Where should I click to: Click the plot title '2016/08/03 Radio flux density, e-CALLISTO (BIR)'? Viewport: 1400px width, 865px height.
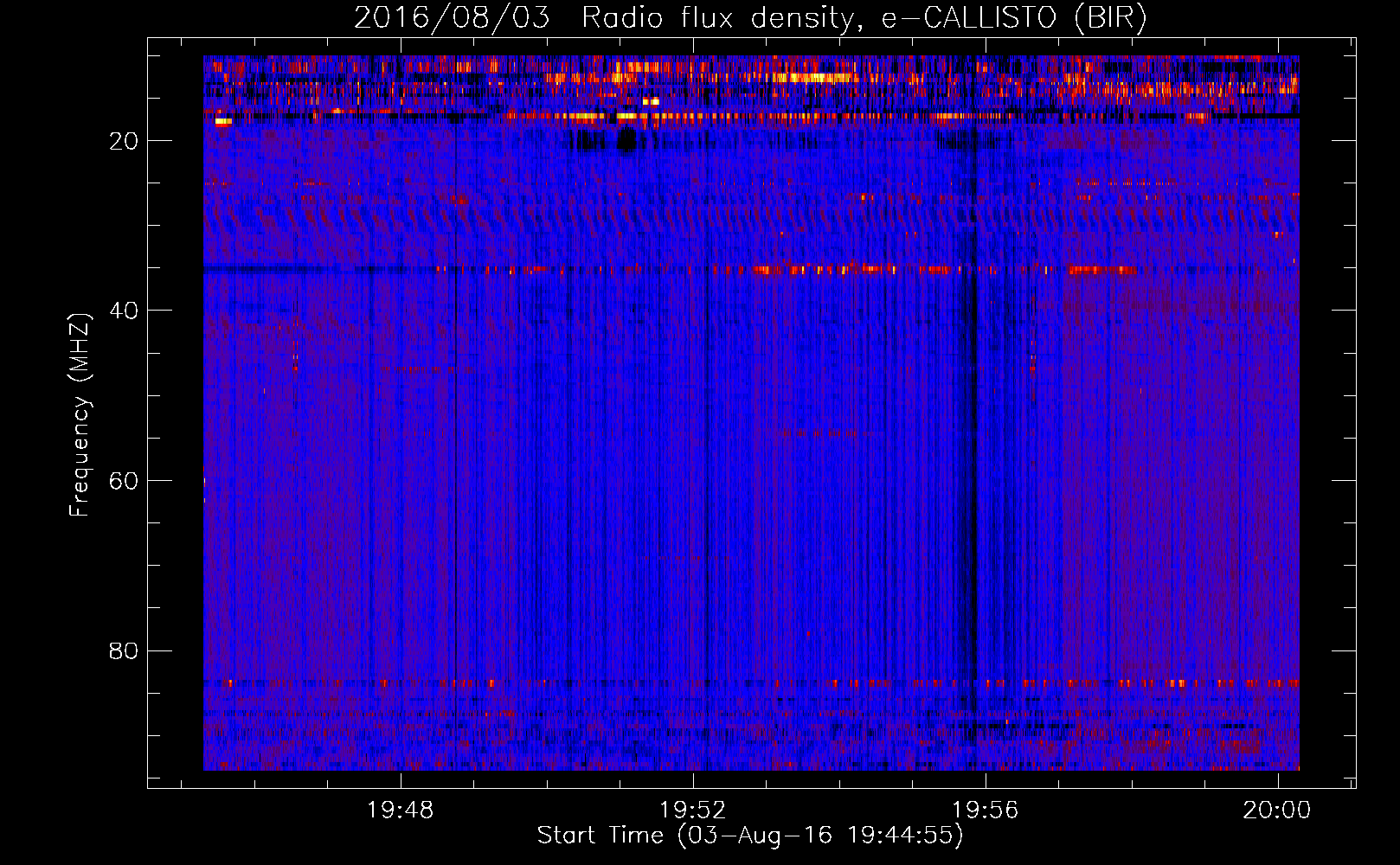750,17
